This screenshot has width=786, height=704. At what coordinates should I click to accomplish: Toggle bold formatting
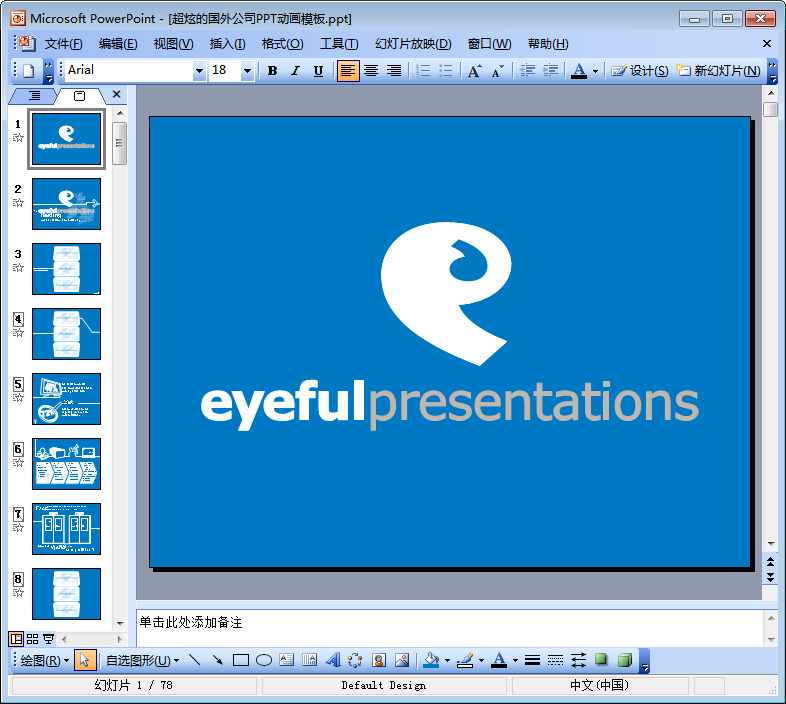(272, 71)
